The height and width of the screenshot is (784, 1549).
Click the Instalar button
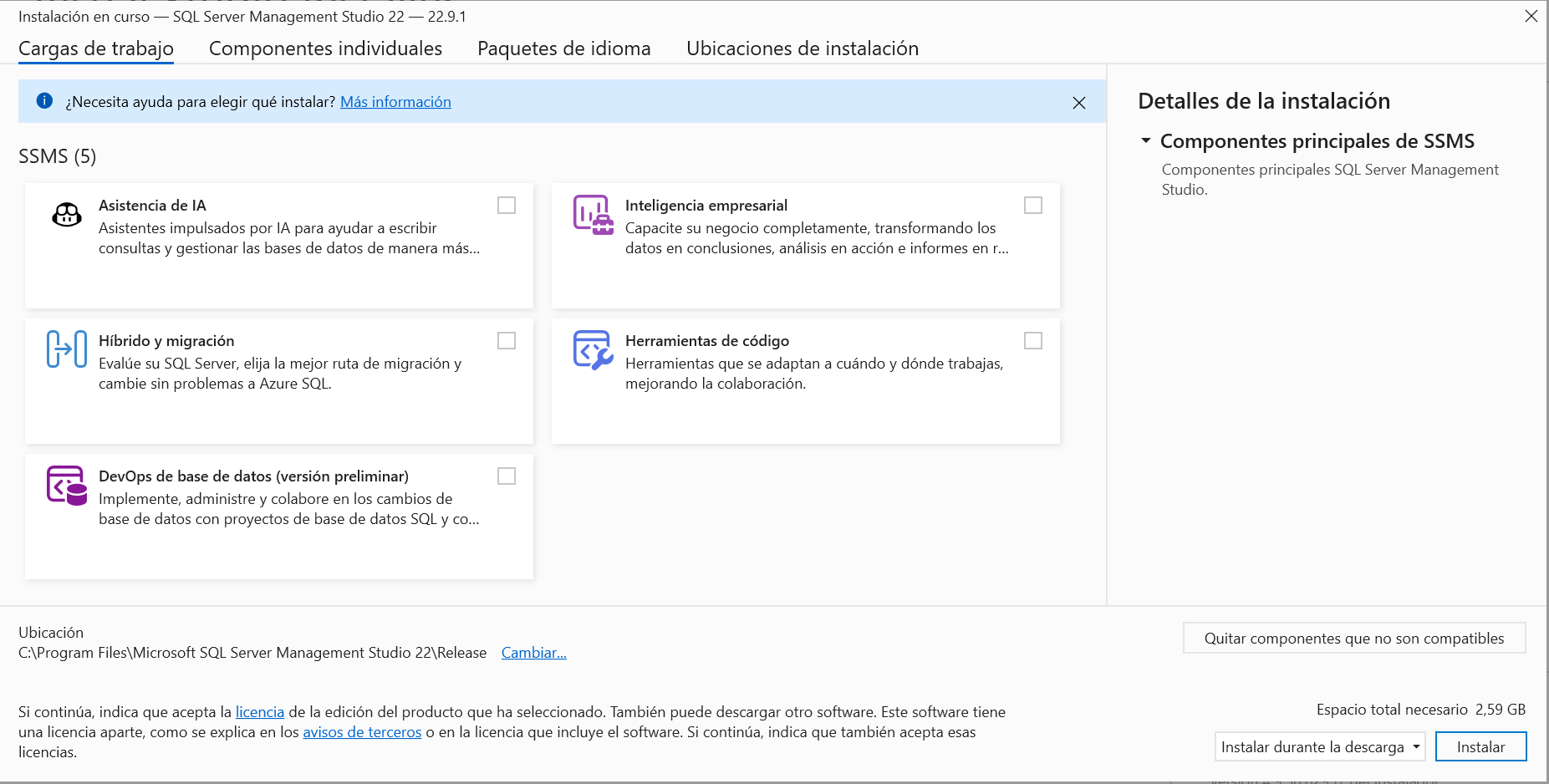point(1480,746)
